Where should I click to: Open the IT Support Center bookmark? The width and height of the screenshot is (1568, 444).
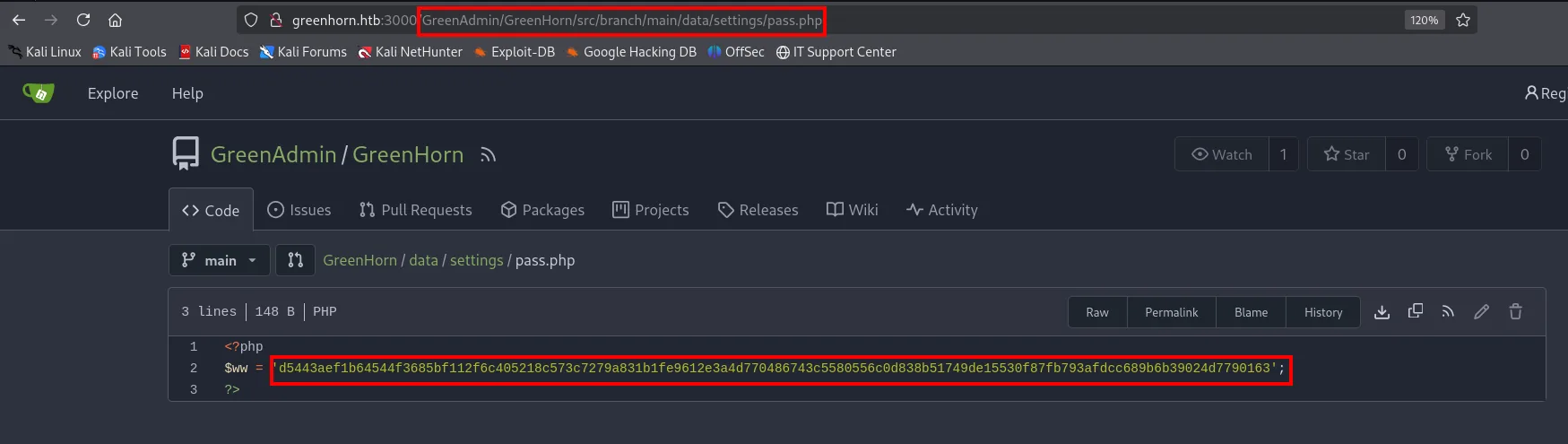[836, 52]
